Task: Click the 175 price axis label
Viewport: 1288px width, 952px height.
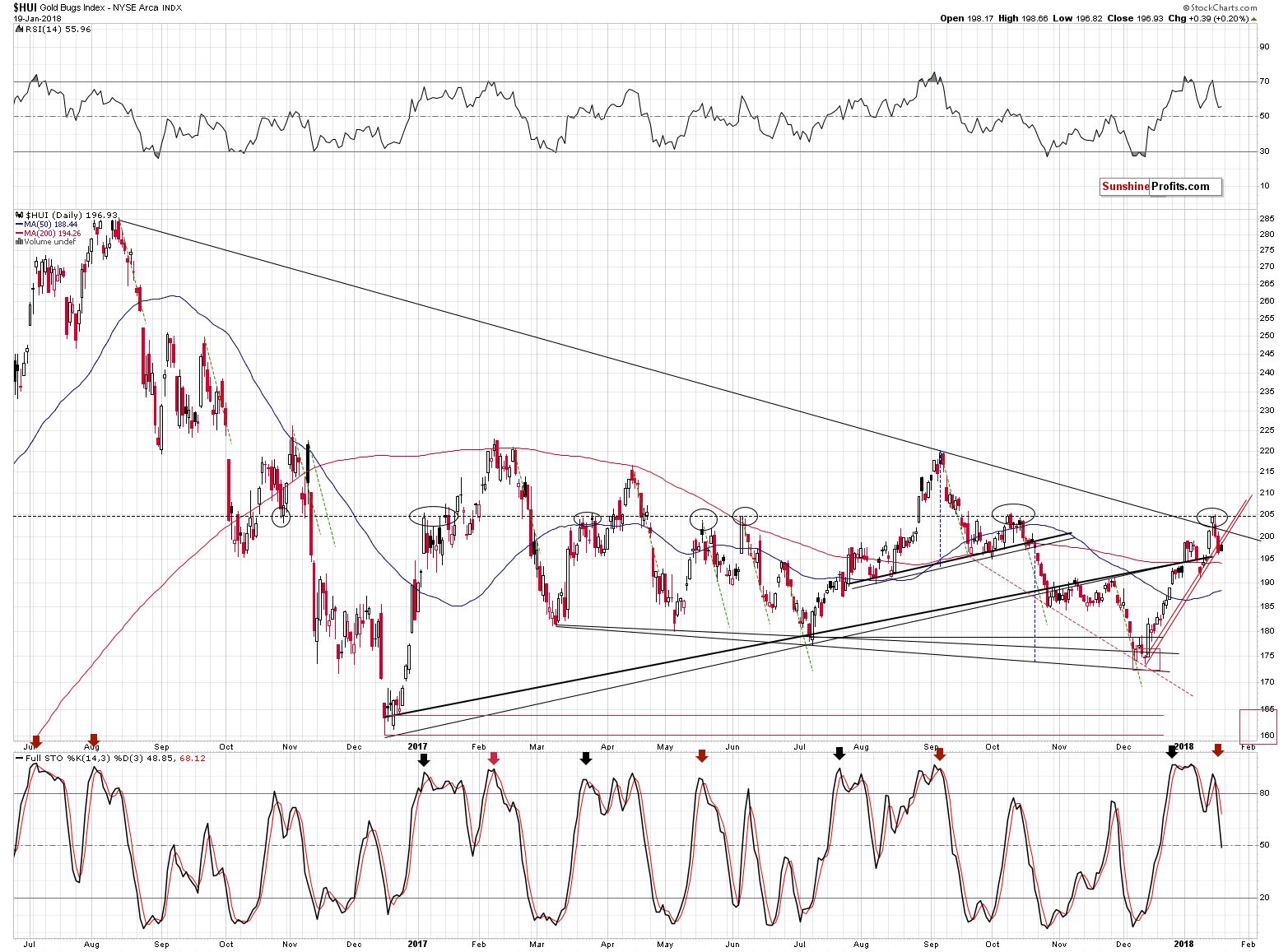Action: pyautogui.click(x=1267, y=656)
